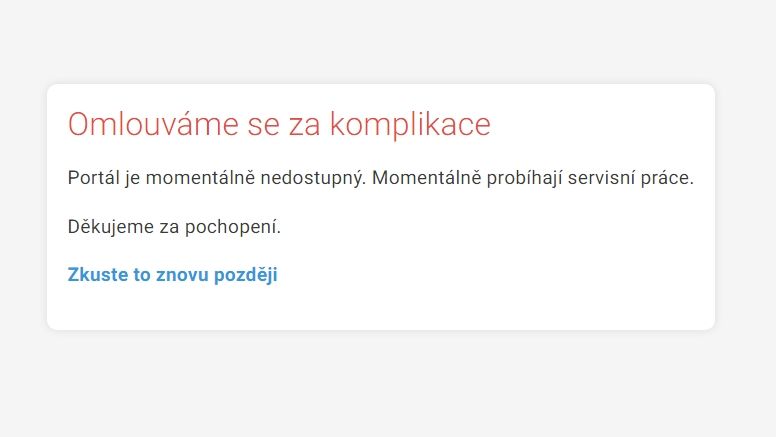Click the word 'Zkuste' in the blue link
Image resolution: width=776 pixels, height=437 pixels.
point(97,275)
